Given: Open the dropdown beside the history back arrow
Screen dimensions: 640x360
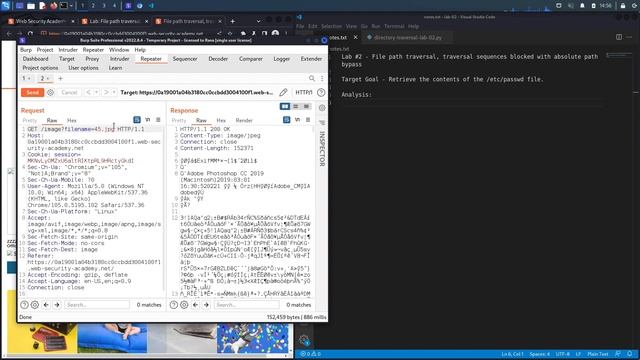Looking at the screenshot, I should pyautogui.click(x=96, y=93).
